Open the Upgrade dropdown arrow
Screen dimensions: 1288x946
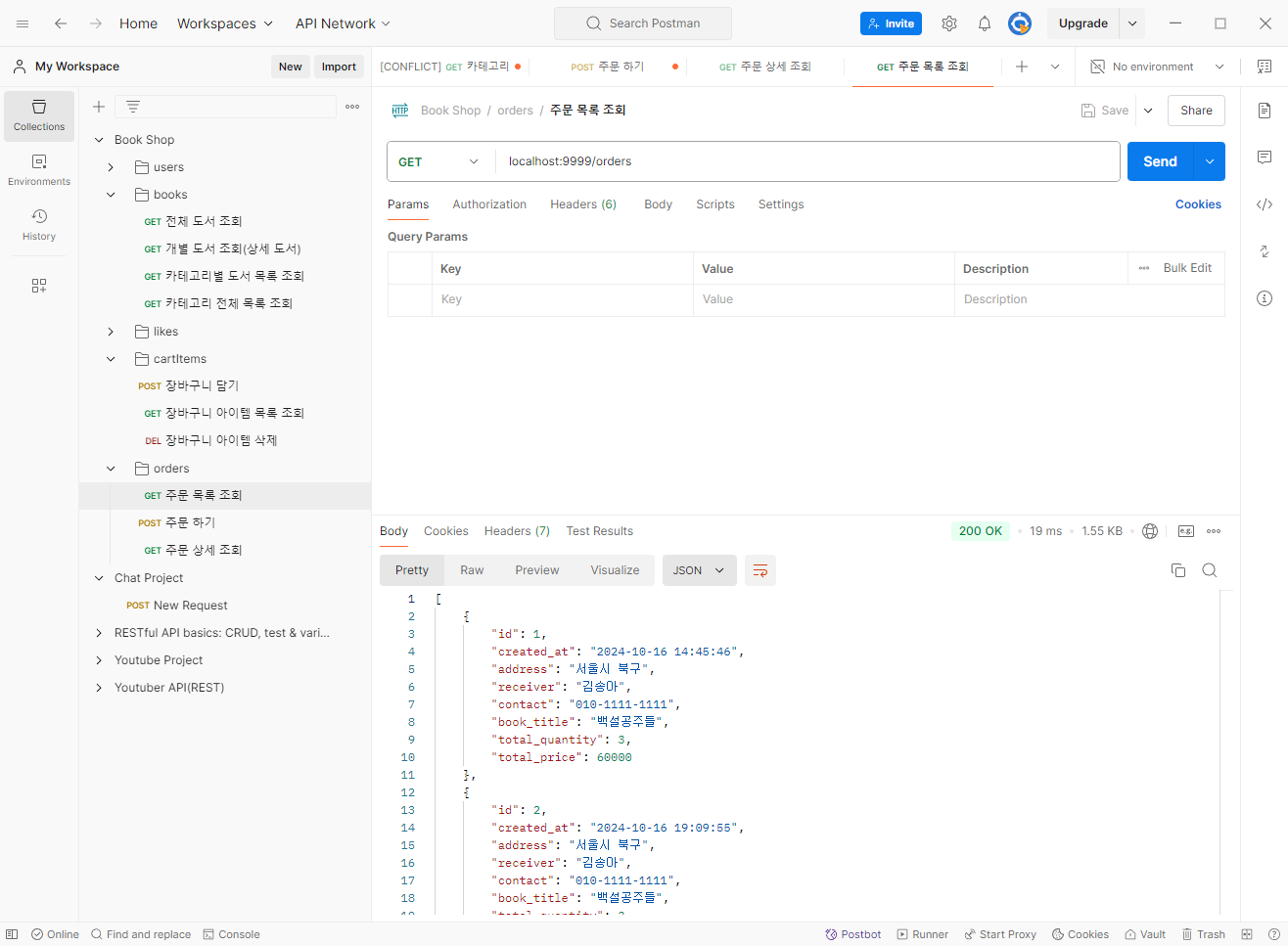click(1132, 23)
